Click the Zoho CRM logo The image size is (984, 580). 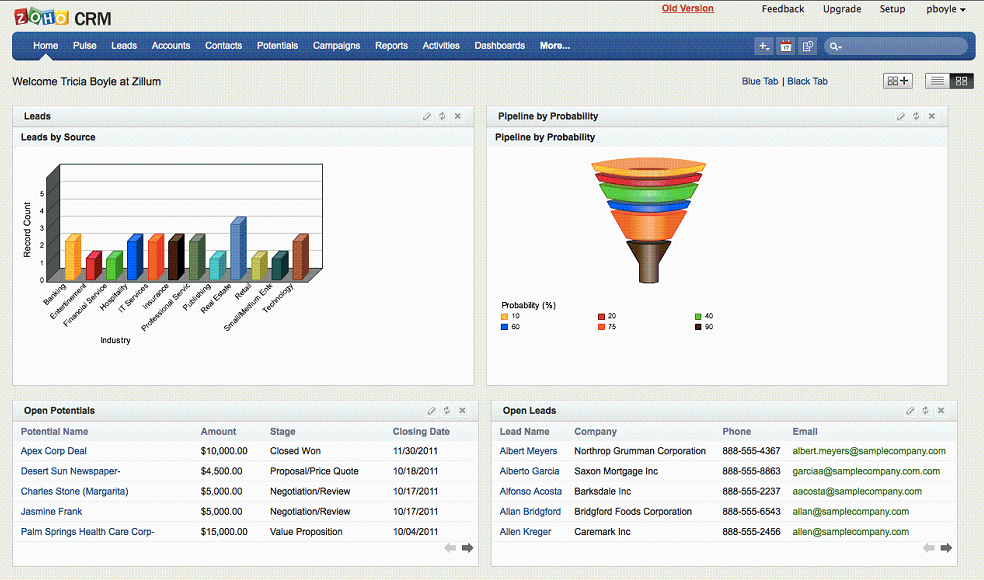click(x=63, y=18)
